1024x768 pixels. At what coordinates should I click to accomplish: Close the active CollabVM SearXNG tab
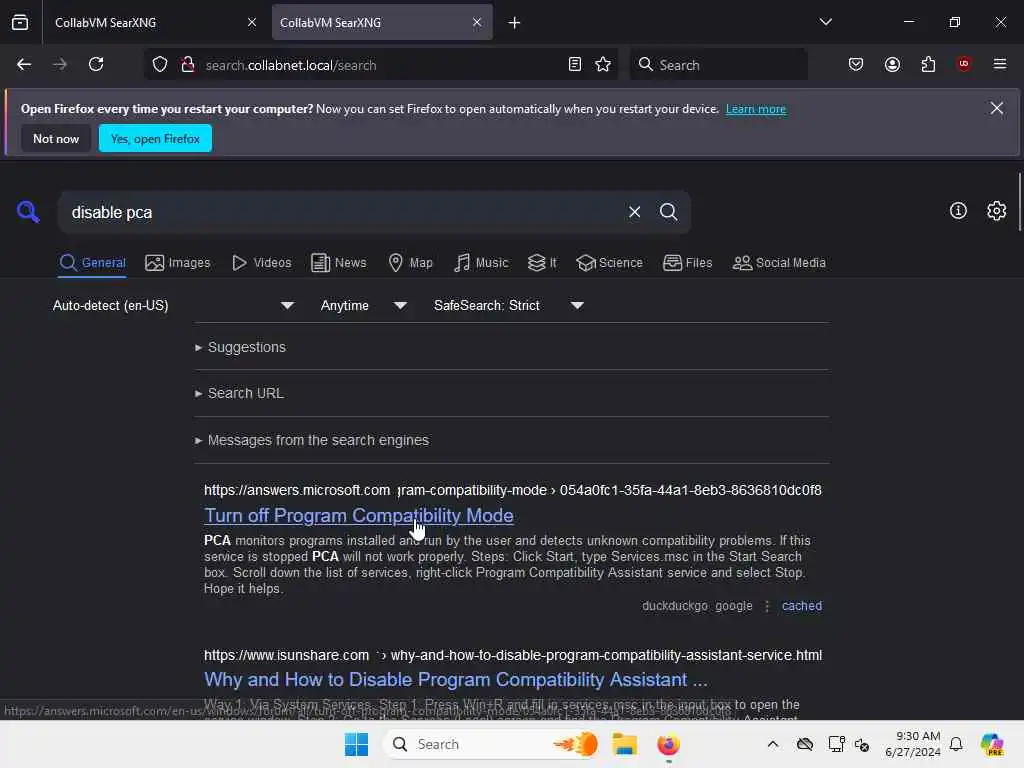point(477,22)
